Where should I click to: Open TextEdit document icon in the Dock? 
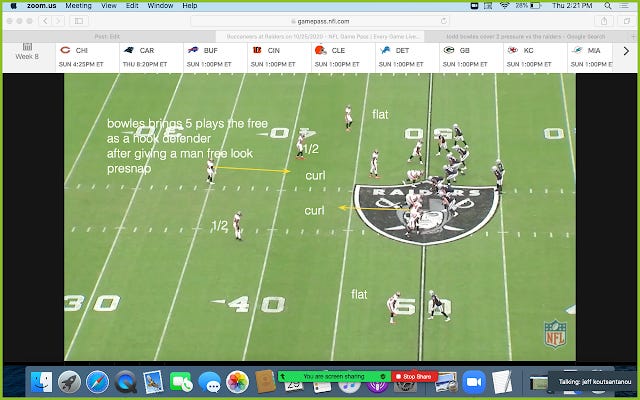(x=502, y=382)
